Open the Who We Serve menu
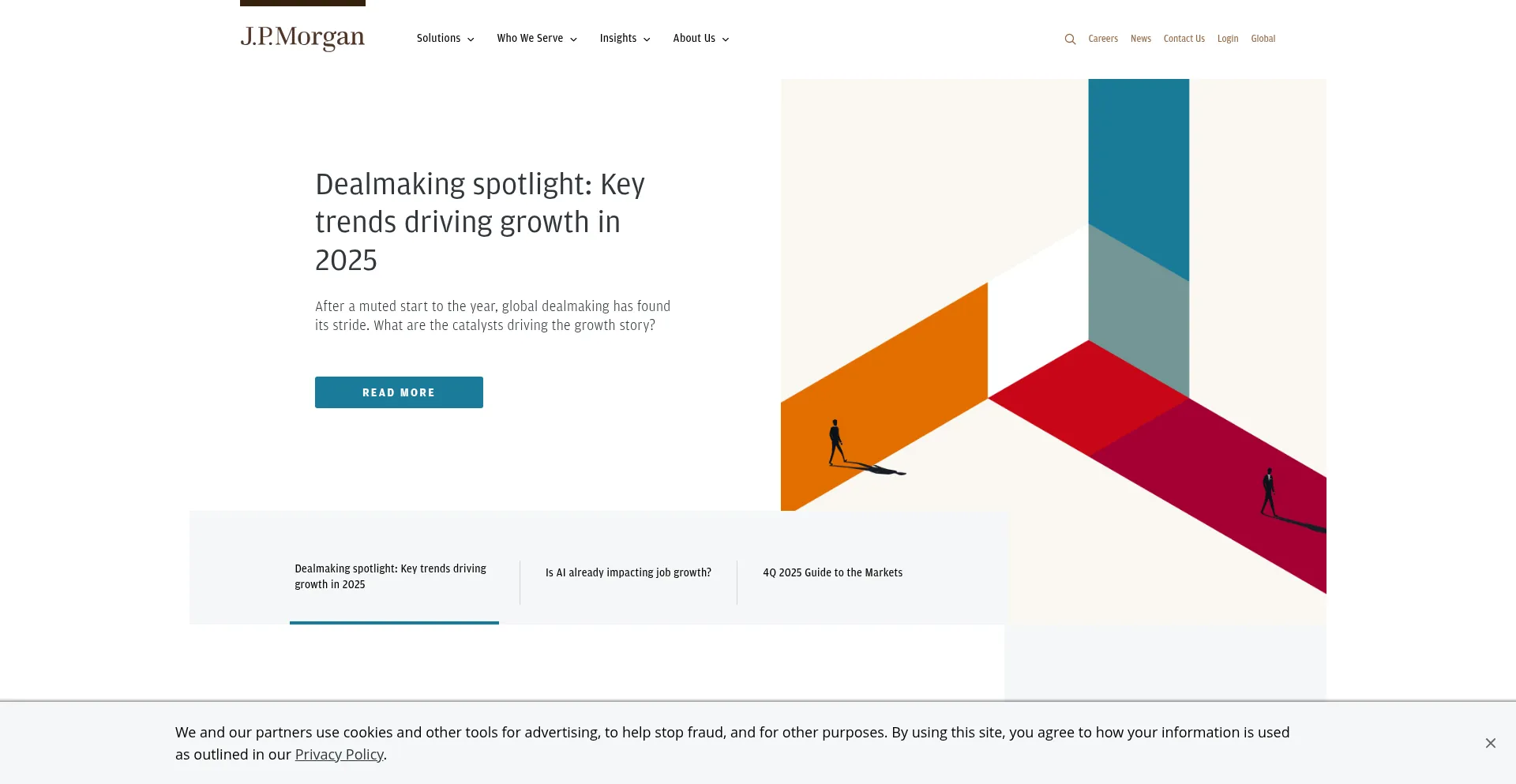 536,38
